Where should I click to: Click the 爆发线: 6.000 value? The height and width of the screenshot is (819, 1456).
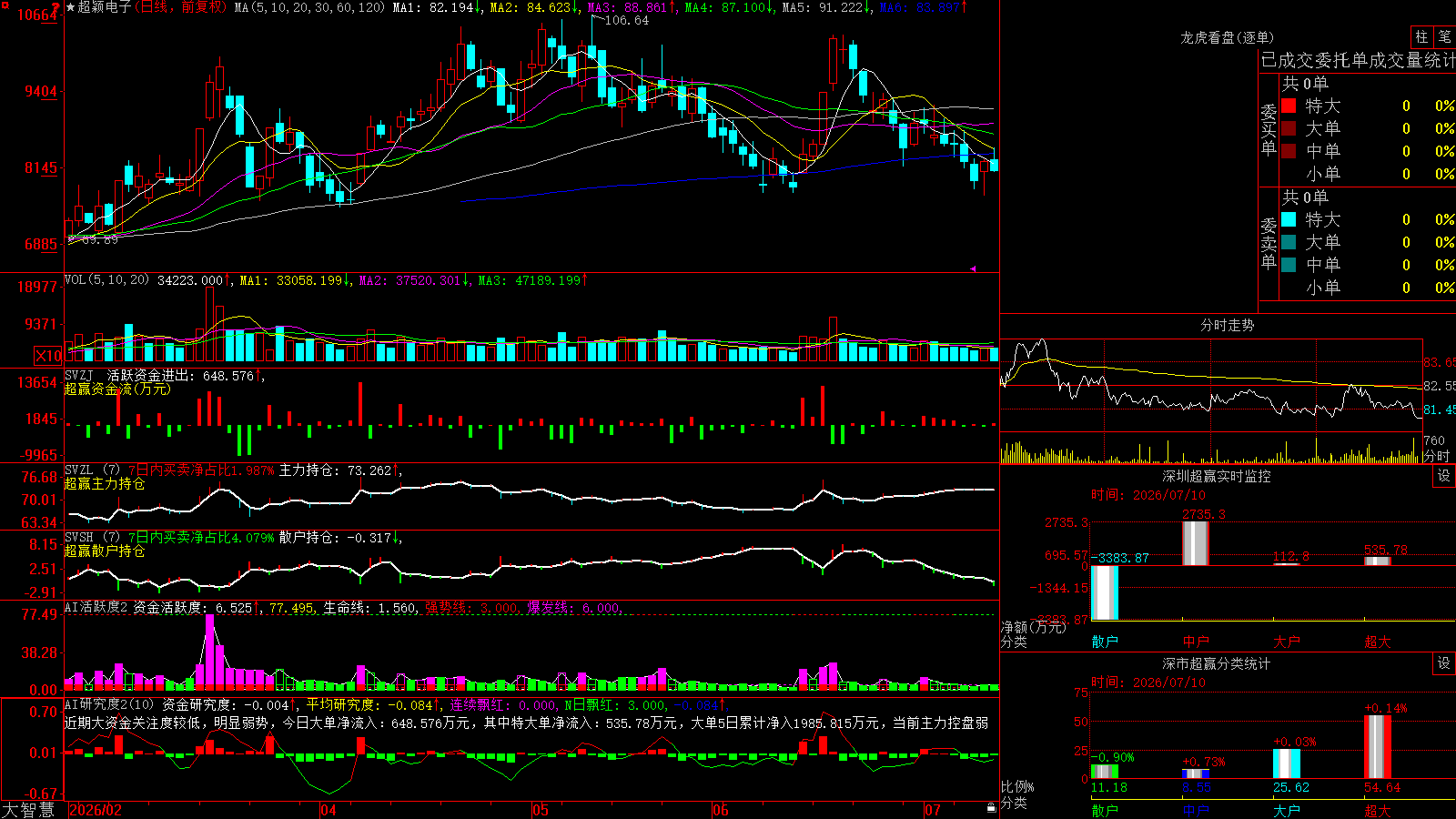click(x=573, y=608)
